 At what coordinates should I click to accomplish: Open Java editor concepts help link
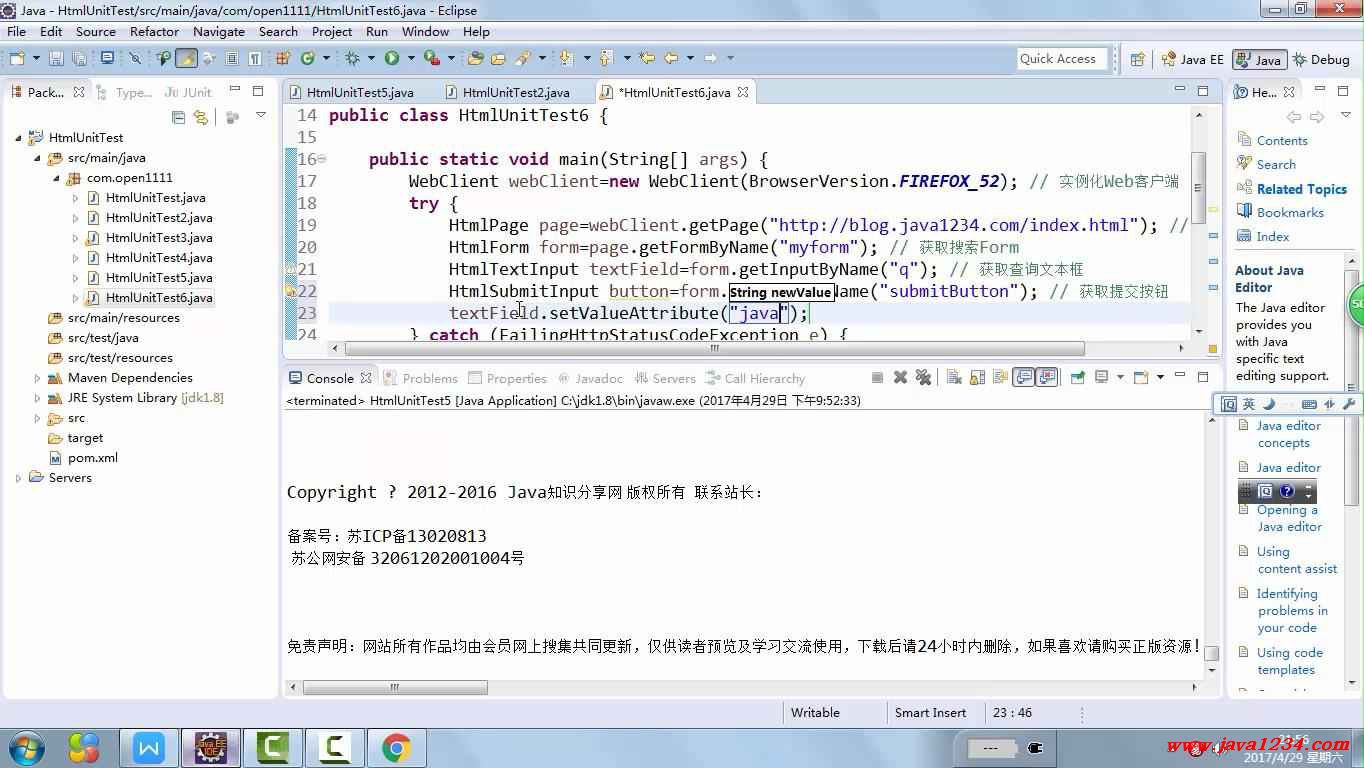click(x=1288, y=434)
